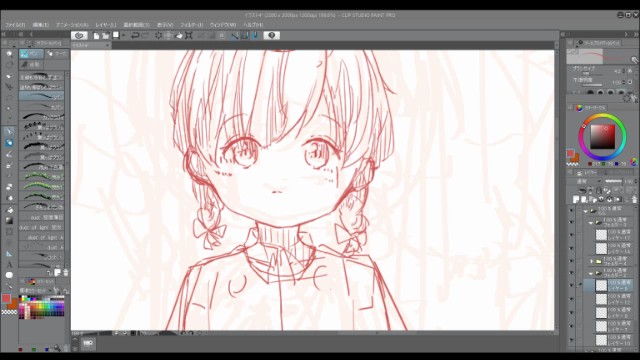Select the Pen sub tool group tab

pyautogui.click(x=31, y=54)
